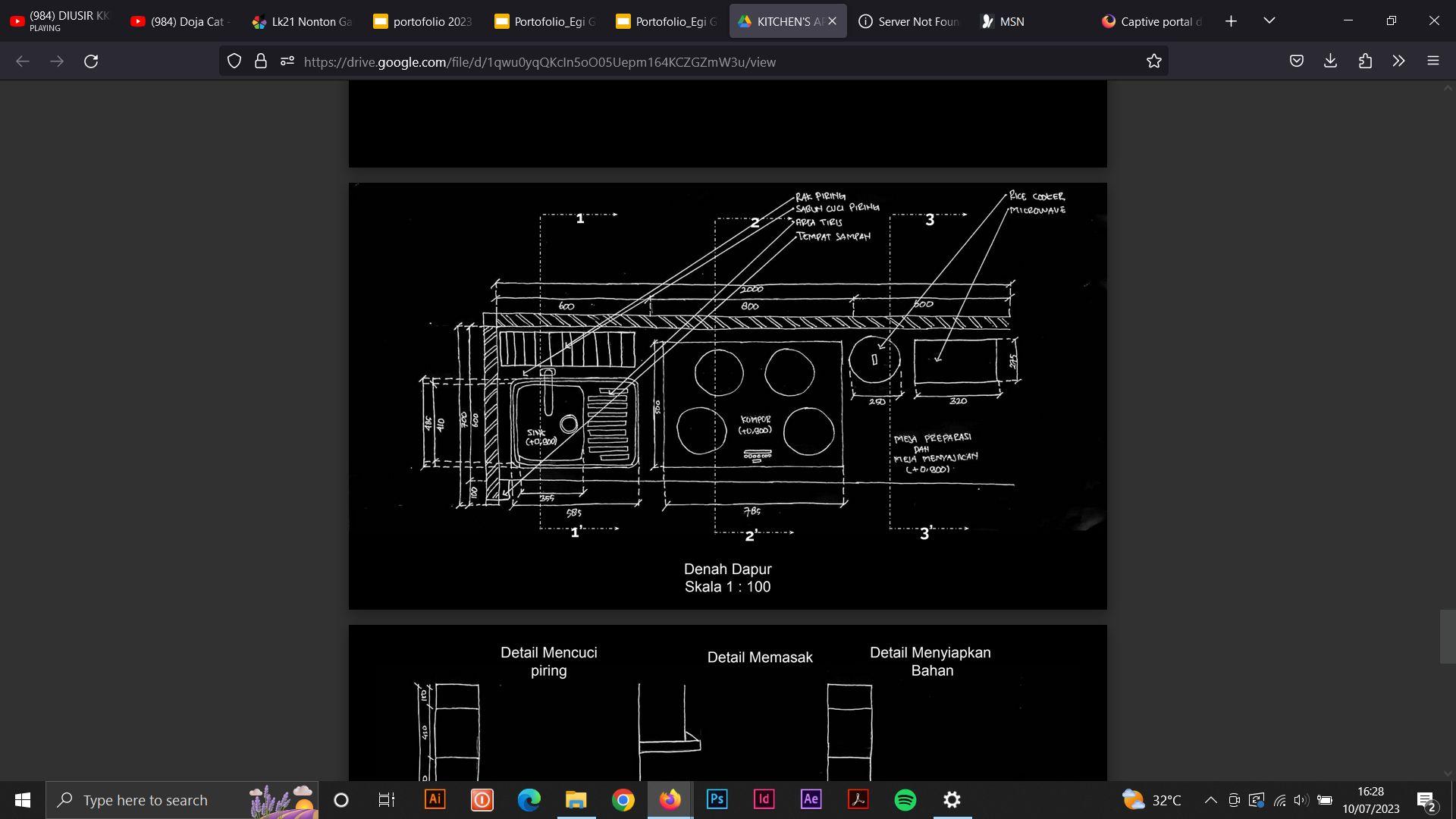Open a new browser tab
This screenshot has height=819, width=1456.
1231,21
